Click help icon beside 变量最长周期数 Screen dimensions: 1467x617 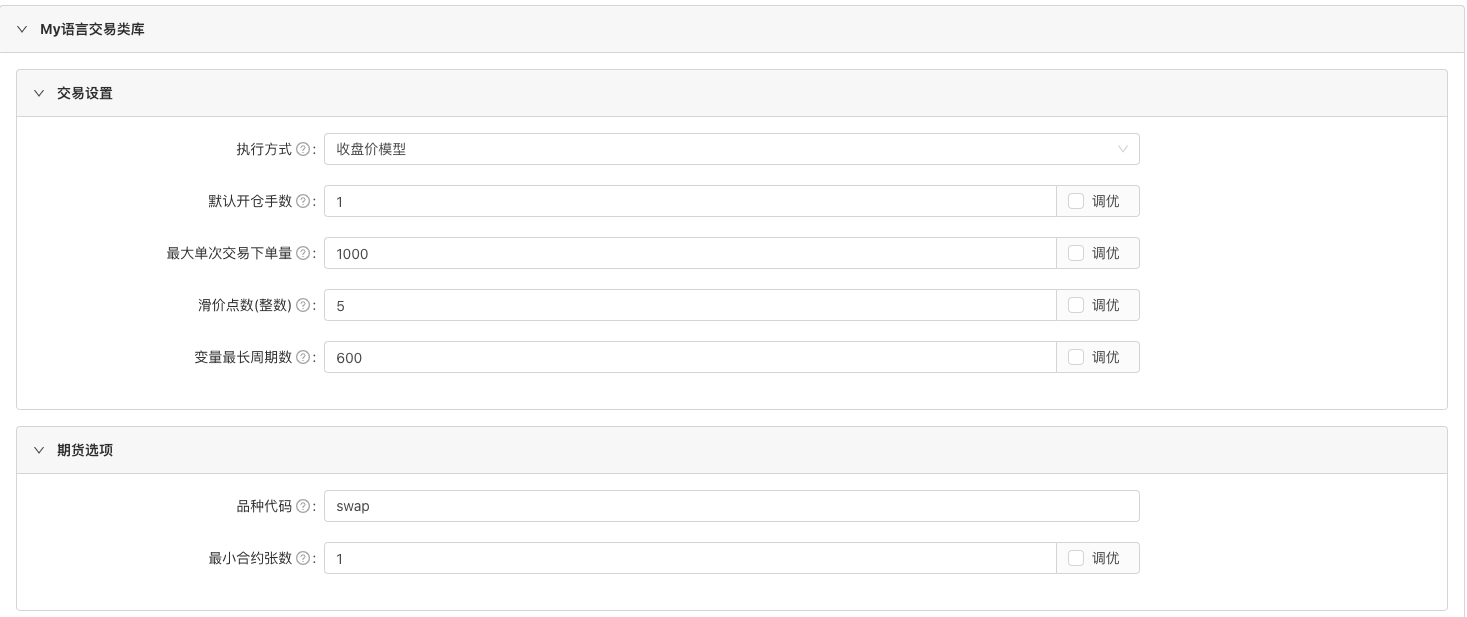pos(303,357)
